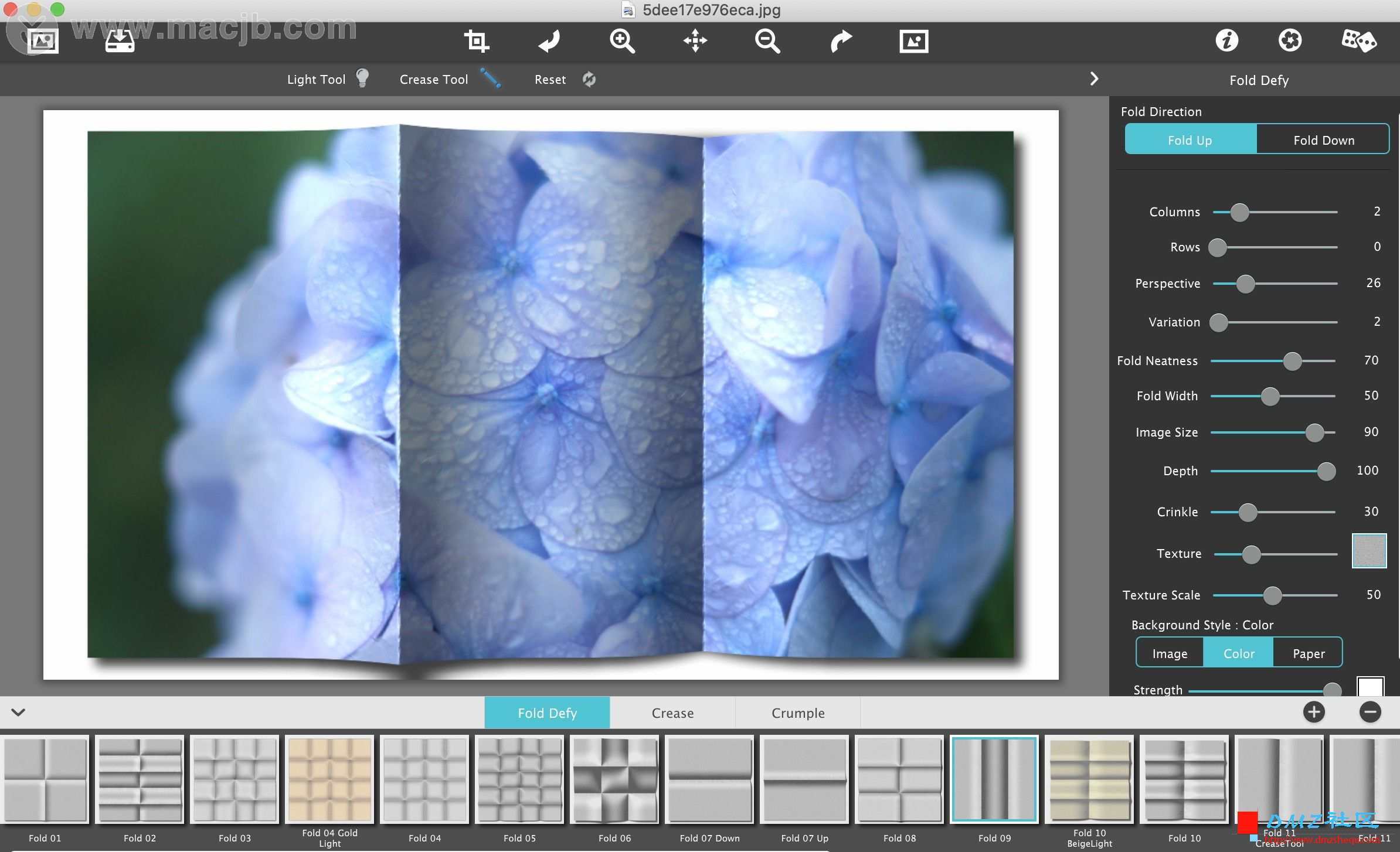
Task: Choose the Fold 10 BeigeLight preset
Action: pyautogui.click(x=1089, y=779)
